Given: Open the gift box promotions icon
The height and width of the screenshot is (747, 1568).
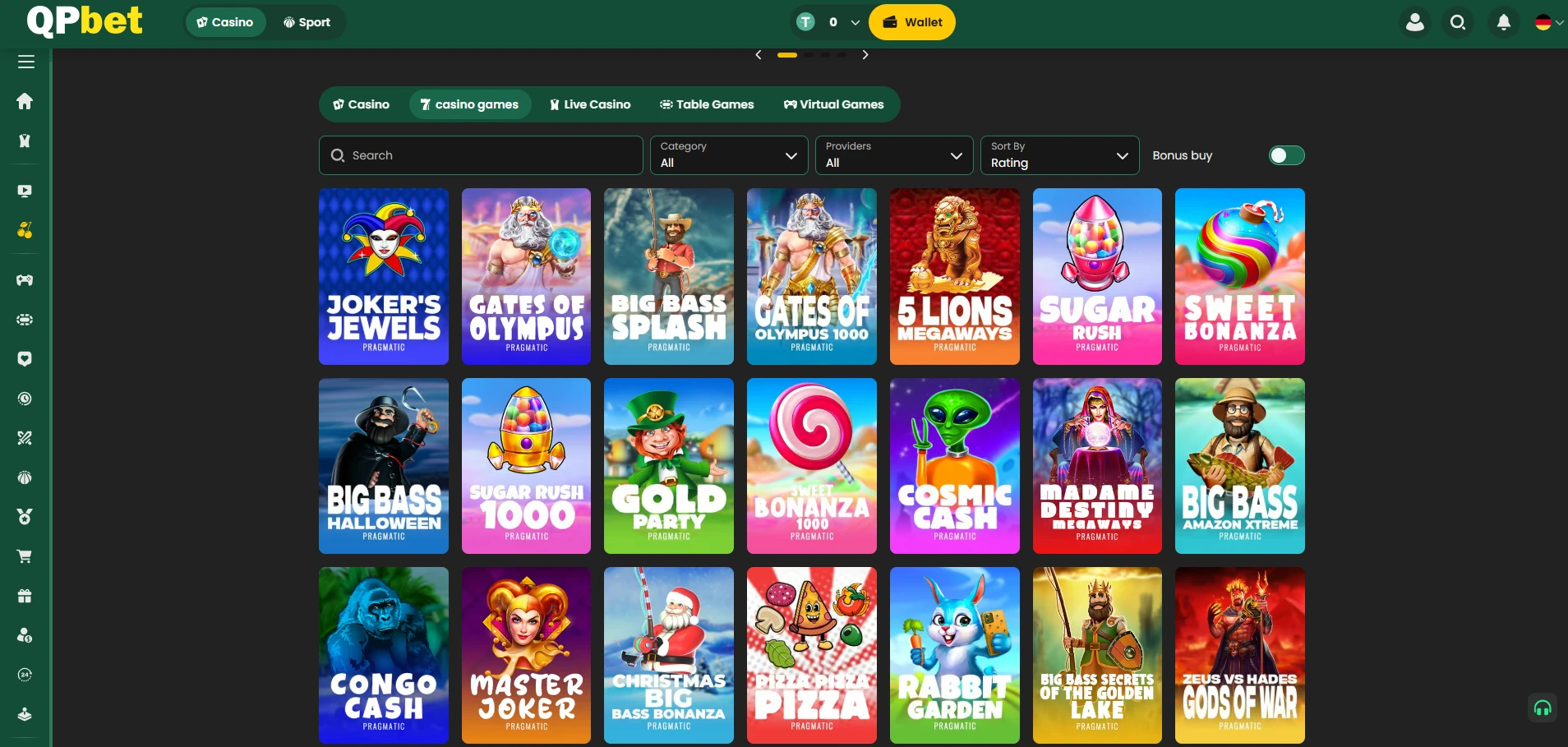Looking at the screenshot, I should click(25, 596).
